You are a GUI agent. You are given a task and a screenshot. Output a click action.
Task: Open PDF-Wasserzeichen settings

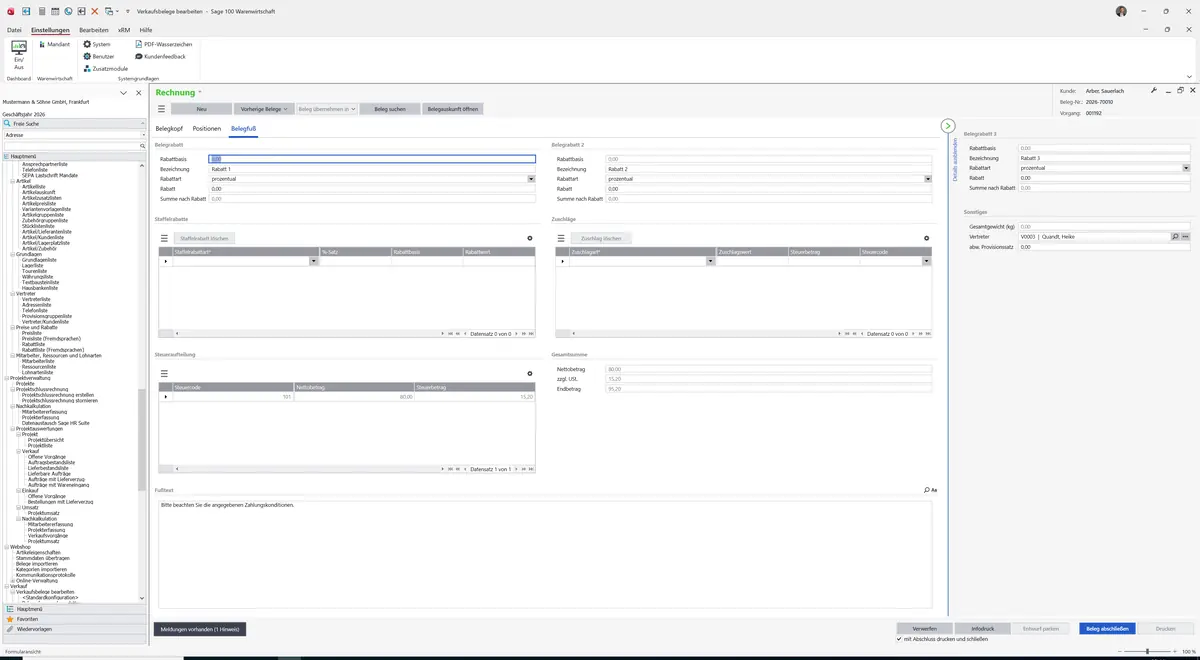tap(163, 45)
